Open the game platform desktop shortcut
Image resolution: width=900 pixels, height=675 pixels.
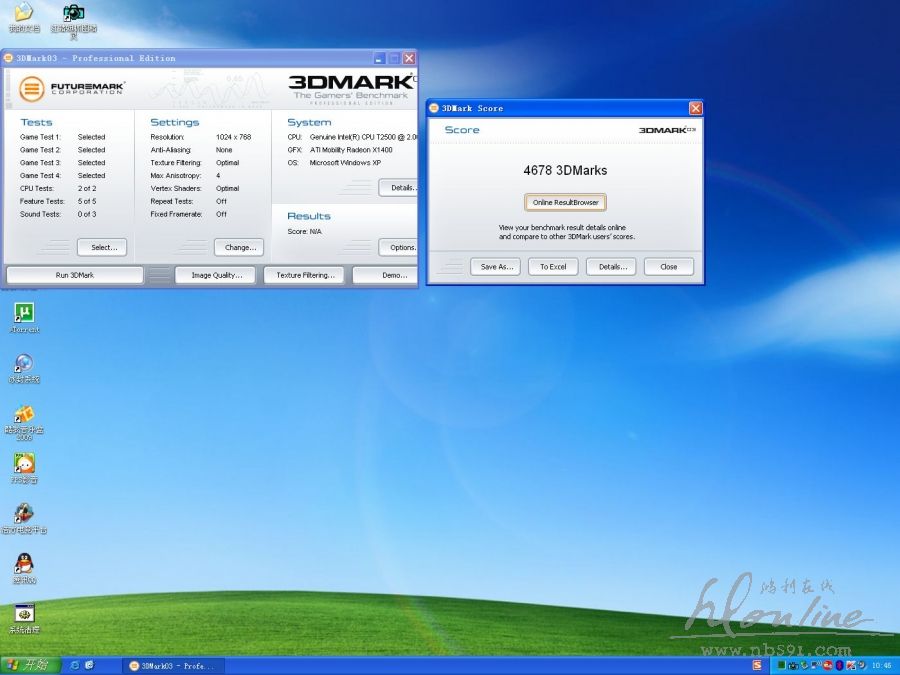(x=24, y=514)
